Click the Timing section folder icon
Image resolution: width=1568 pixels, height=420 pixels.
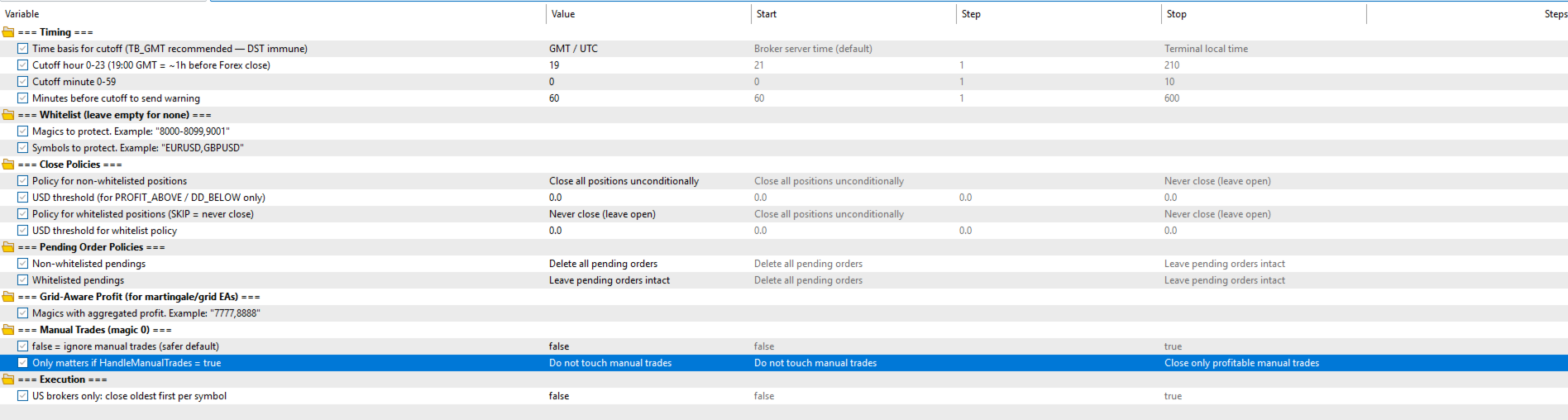pos(8,32)
